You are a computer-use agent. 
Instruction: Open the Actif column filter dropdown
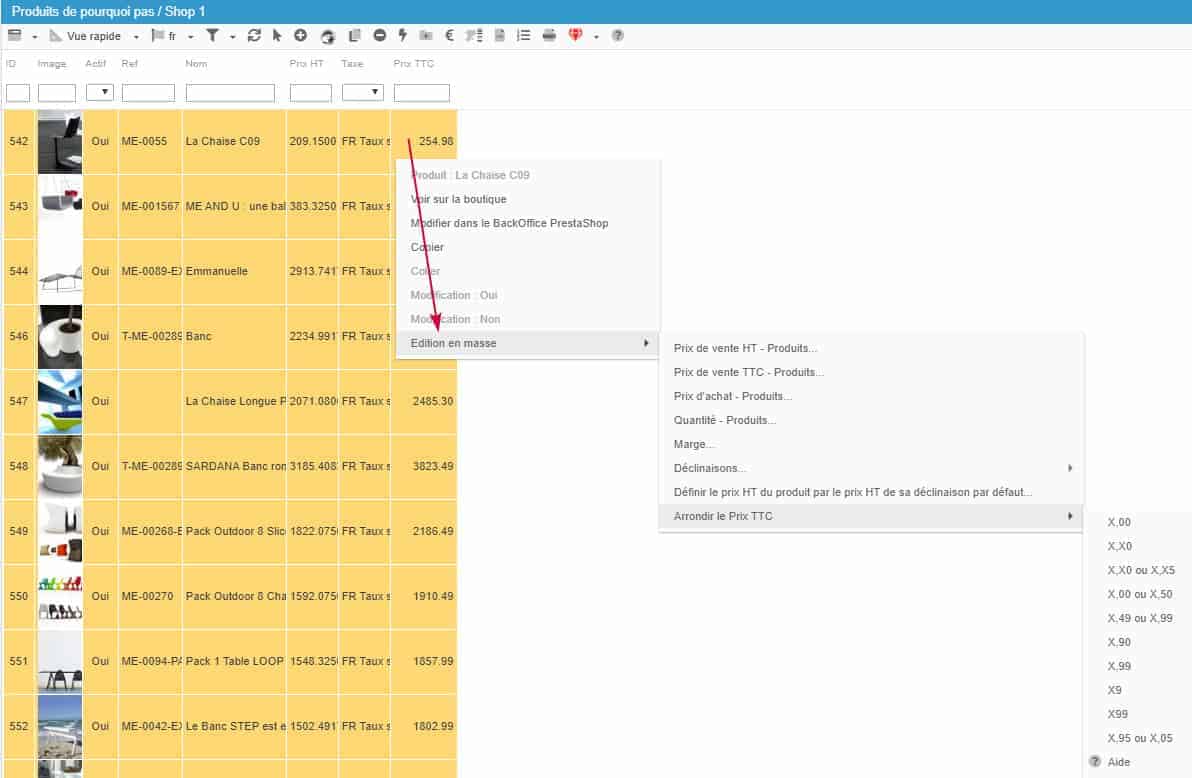[100, 93]
